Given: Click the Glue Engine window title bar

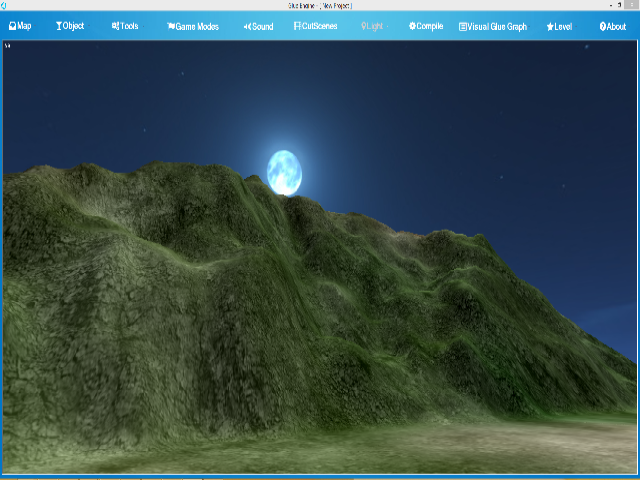Looking at the screenshot, I should click(320, 5).
